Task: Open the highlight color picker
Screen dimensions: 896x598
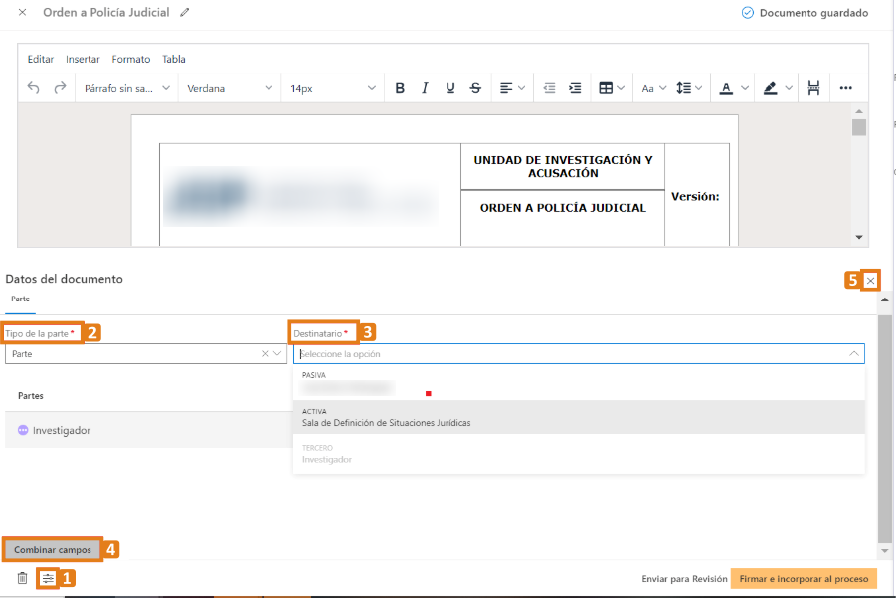Action: click(x=772, y=88)
